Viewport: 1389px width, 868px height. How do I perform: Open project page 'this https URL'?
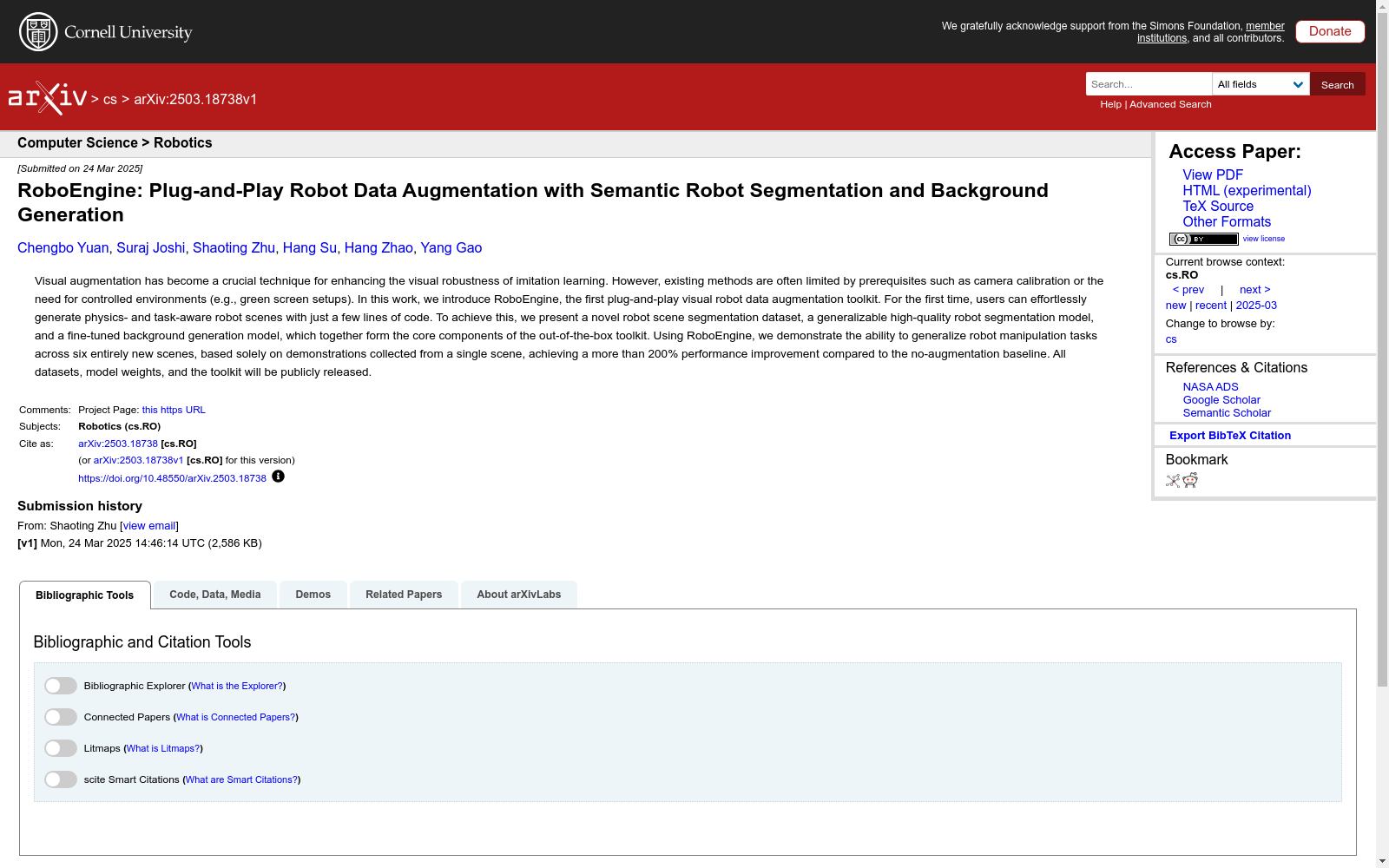174,410
